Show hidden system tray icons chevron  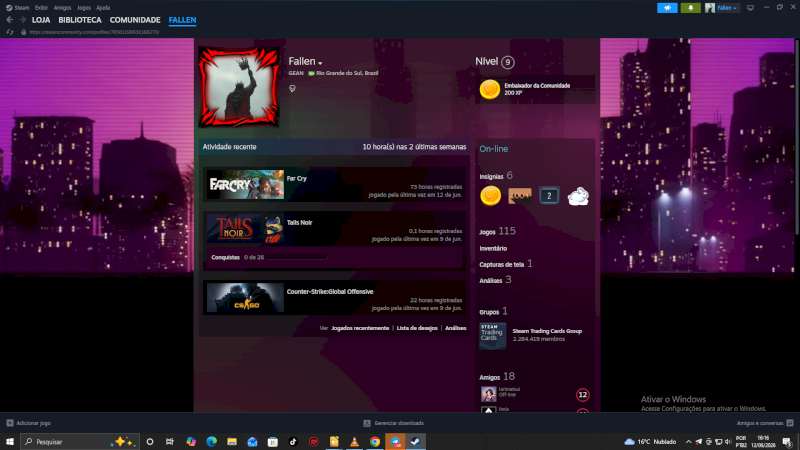688,442
